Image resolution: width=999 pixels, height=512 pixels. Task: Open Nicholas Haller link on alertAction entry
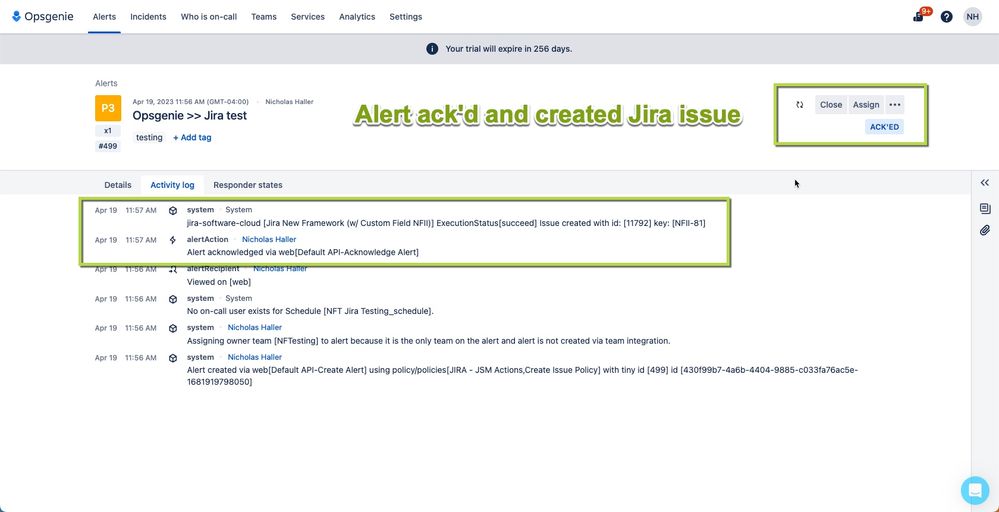tap(269, 239)
